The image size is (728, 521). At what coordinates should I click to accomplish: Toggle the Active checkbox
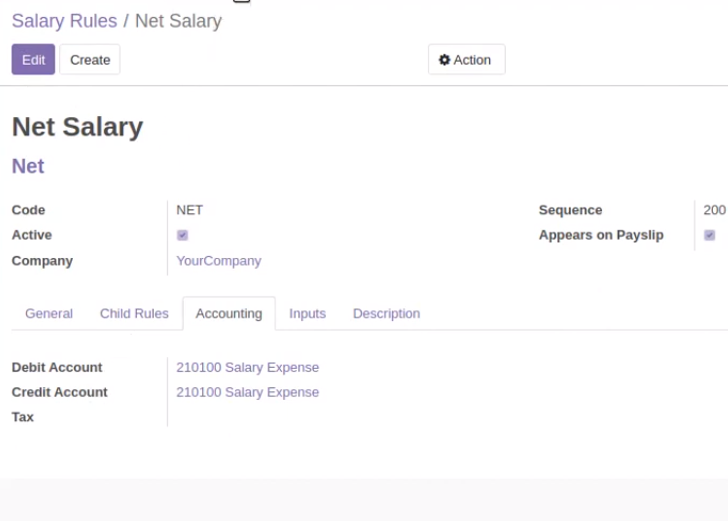point(182,235)
